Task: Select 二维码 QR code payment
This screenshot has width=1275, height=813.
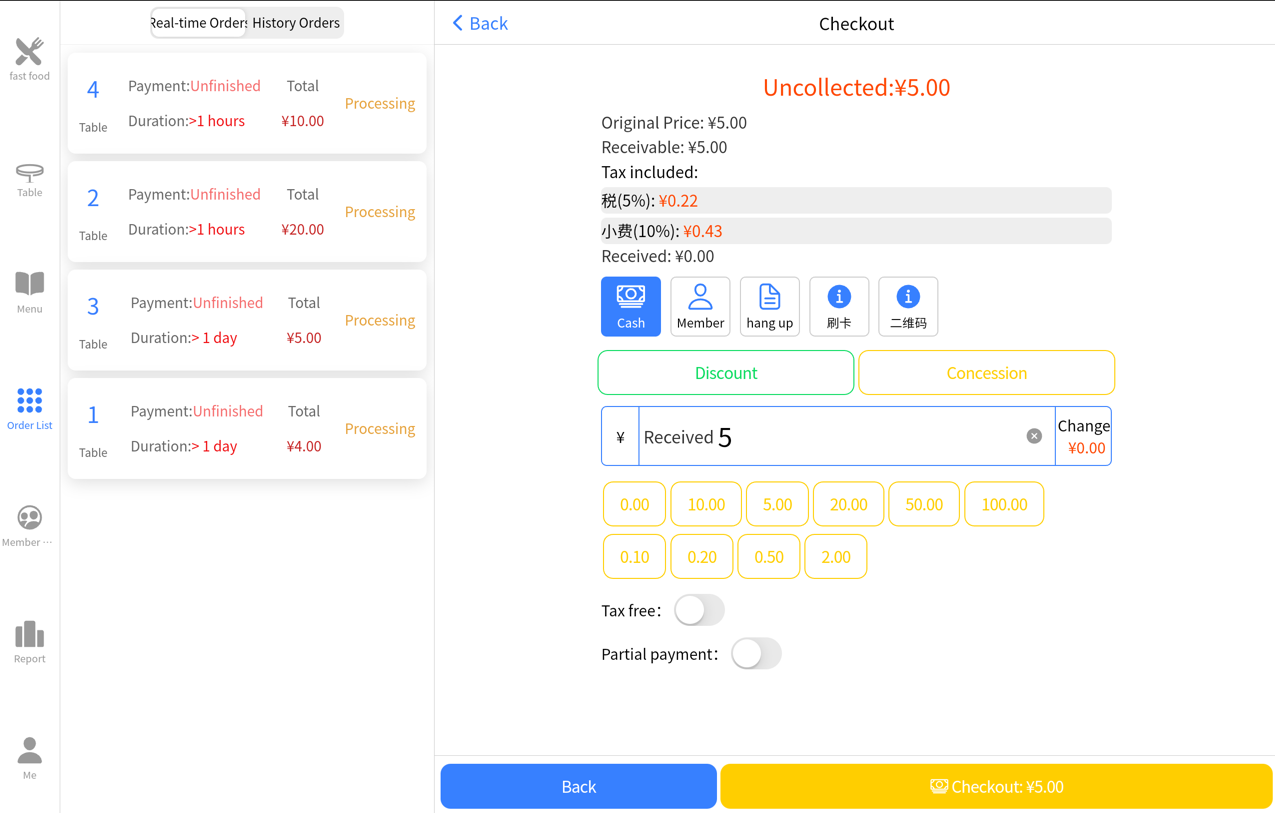Action: (x=908, y=306)
